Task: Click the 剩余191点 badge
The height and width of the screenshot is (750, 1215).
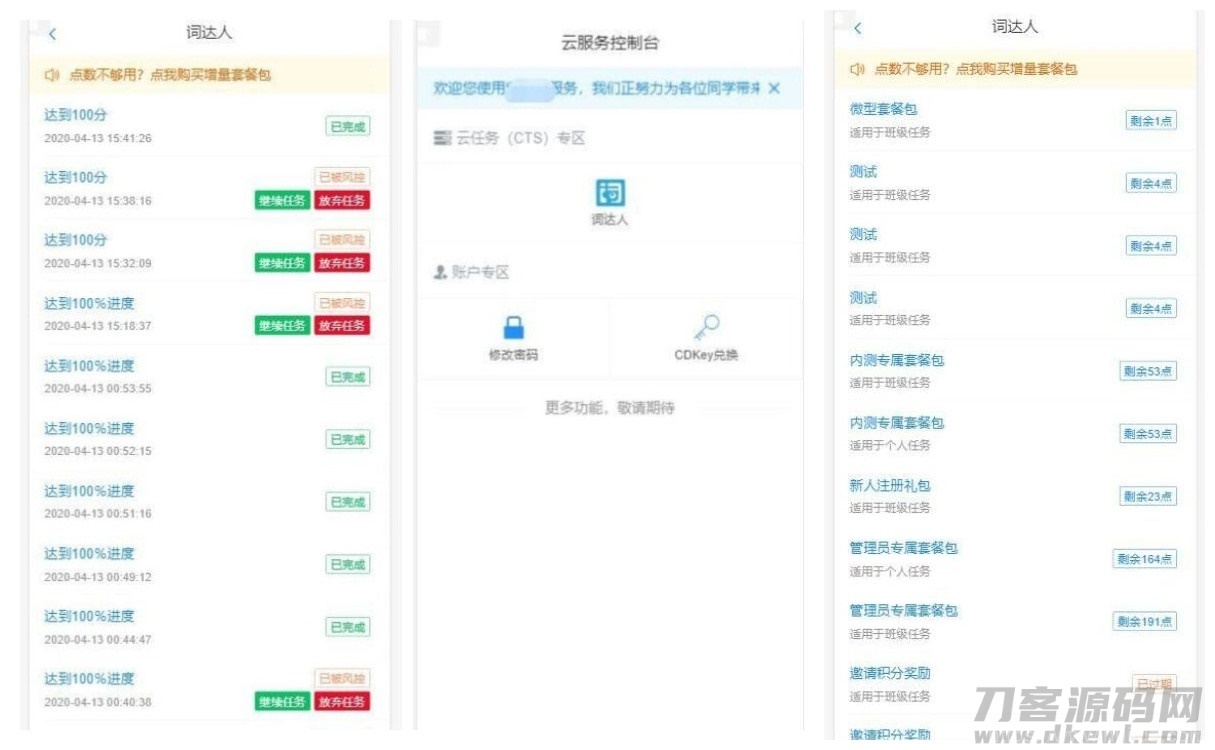Action: point(1145,622)
